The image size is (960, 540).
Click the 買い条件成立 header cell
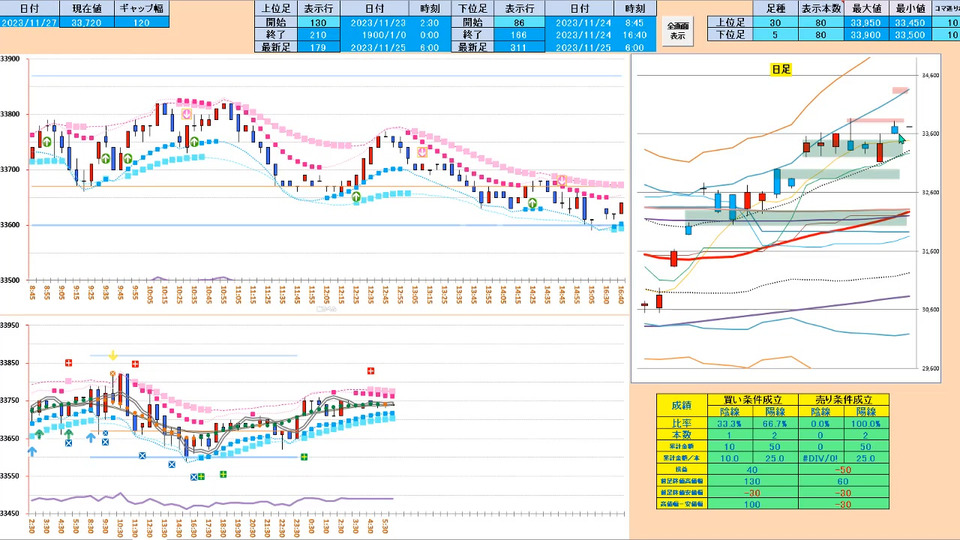752,399
